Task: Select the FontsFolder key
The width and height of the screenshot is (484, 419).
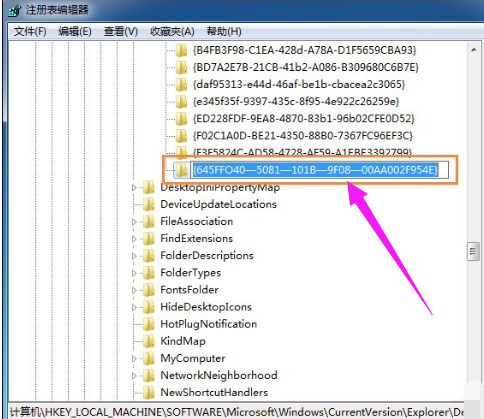Action: pyautogui.click(x=189, y=290)
